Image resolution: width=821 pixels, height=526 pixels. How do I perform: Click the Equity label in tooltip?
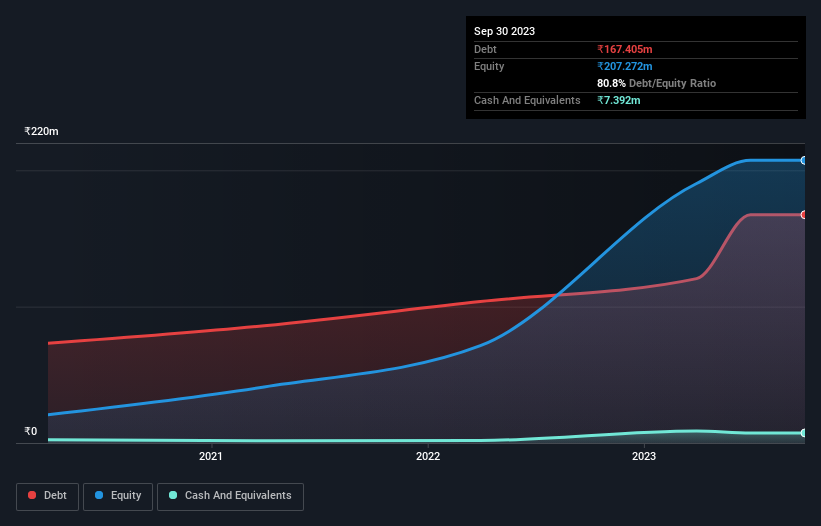[489, 66]
